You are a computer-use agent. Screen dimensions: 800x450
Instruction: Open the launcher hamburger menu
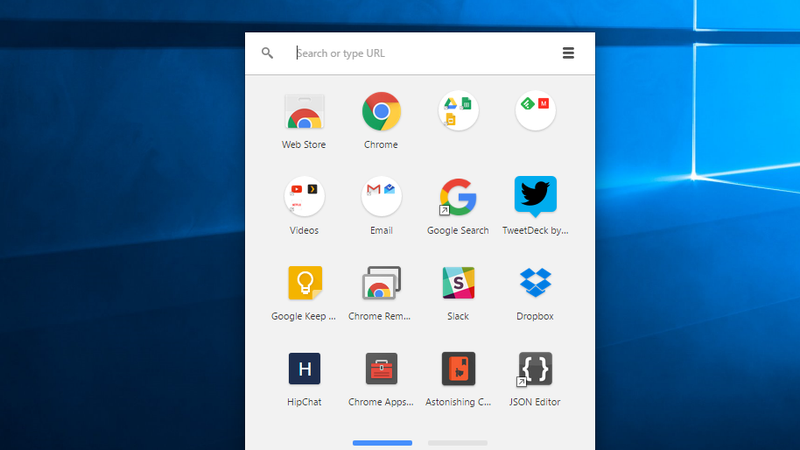pyautogui.click(x=568, y=53)
